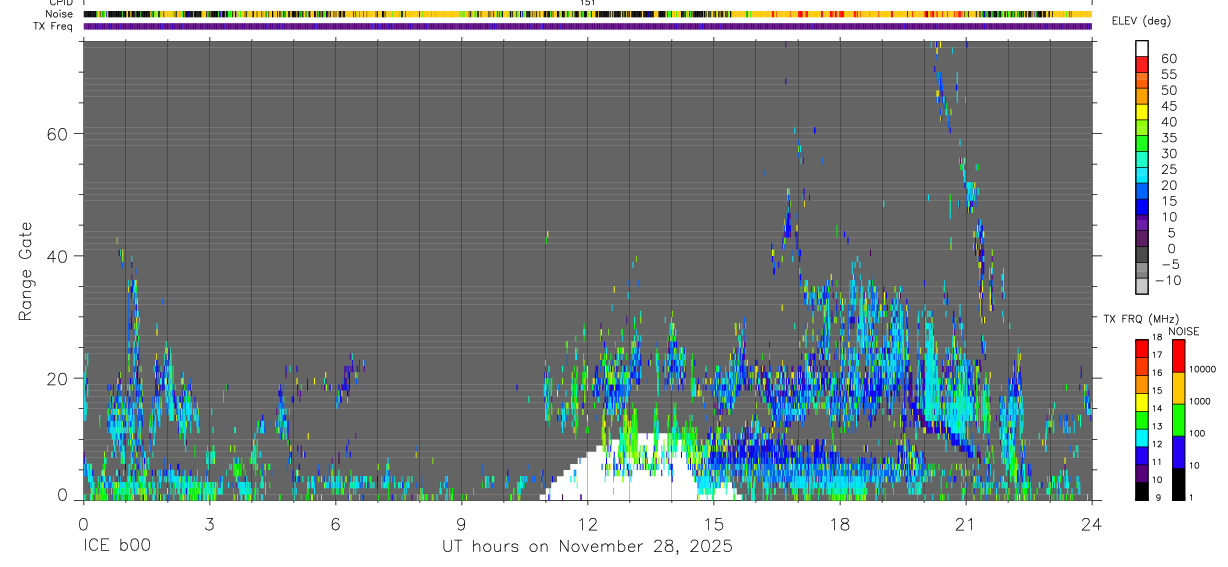Viewport: 1228px width, 567px height.
Task: Click the "11" label on the TX FRQ scale
Action: [1156, 462]
